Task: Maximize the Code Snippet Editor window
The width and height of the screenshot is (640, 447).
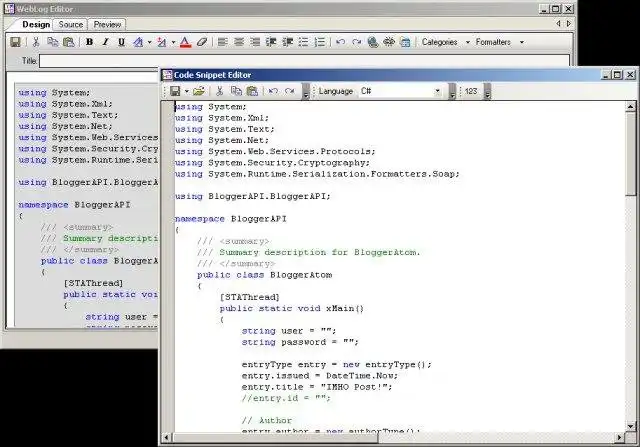Action: point(618,75)
